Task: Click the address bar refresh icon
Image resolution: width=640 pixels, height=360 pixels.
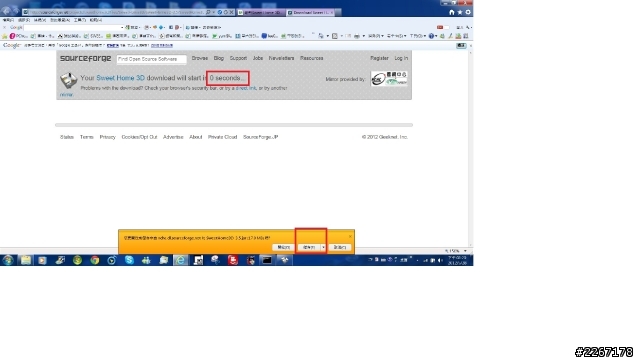Action: (226, 12)
